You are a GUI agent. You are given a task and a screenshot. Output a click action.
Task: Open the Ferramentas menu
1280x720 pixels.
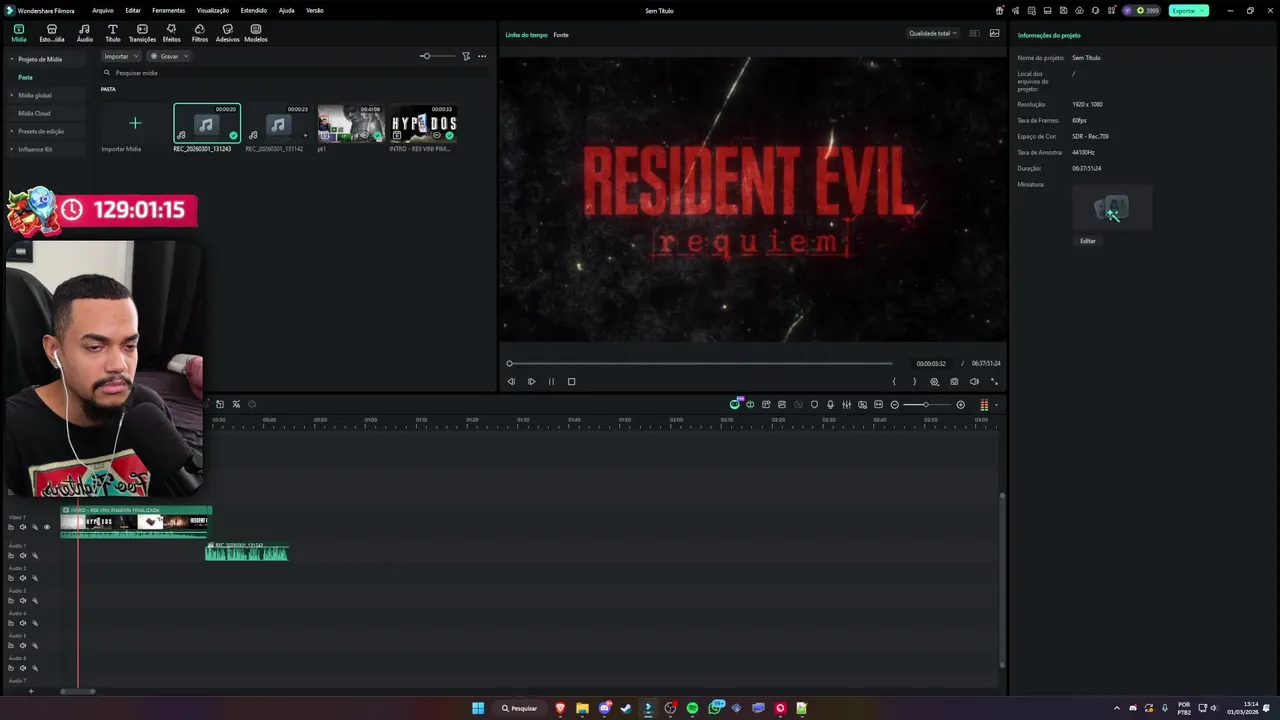(168, 10)
